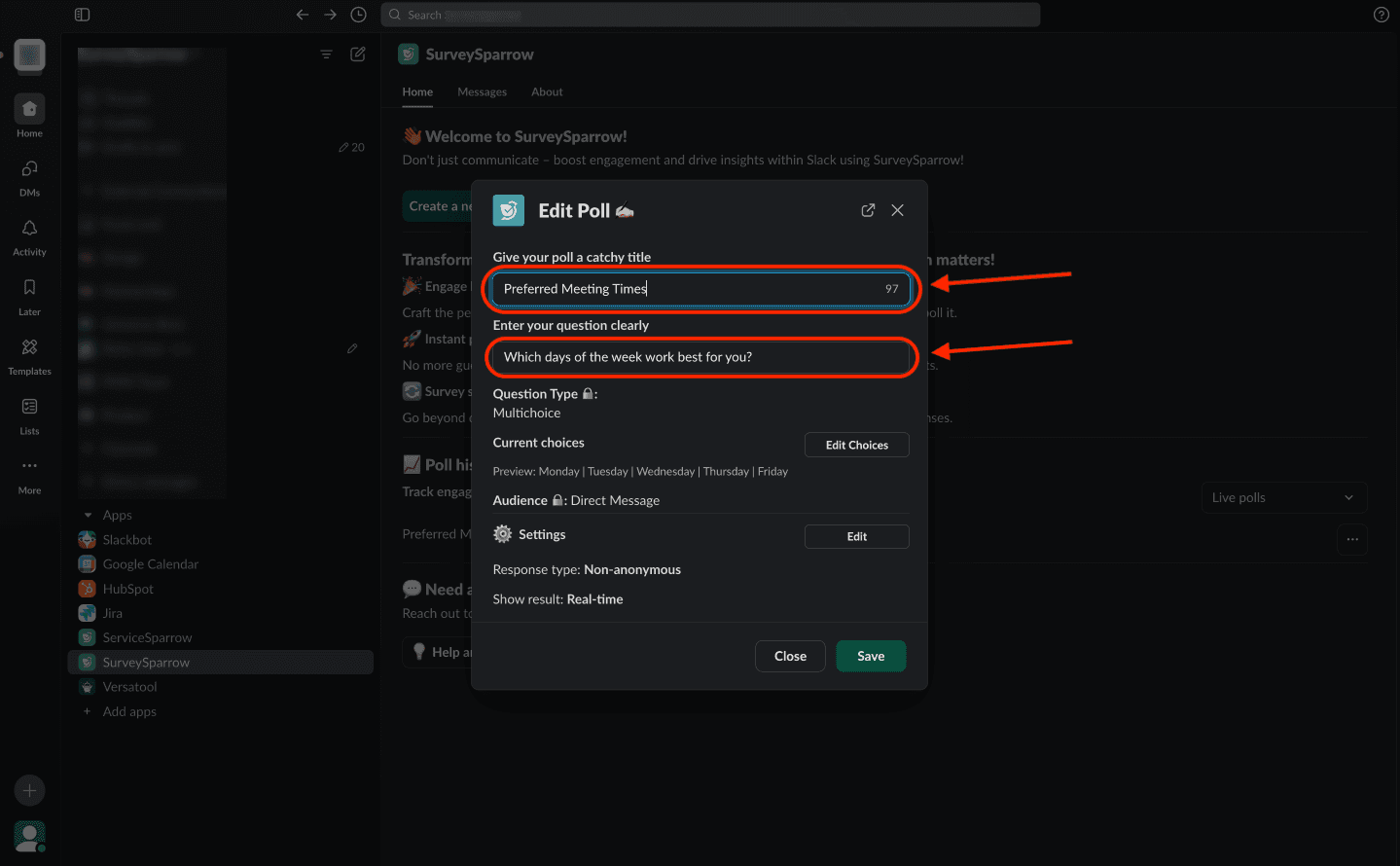
Task: Select Google Calendar in the Apps list
Action: coord(150,564)
